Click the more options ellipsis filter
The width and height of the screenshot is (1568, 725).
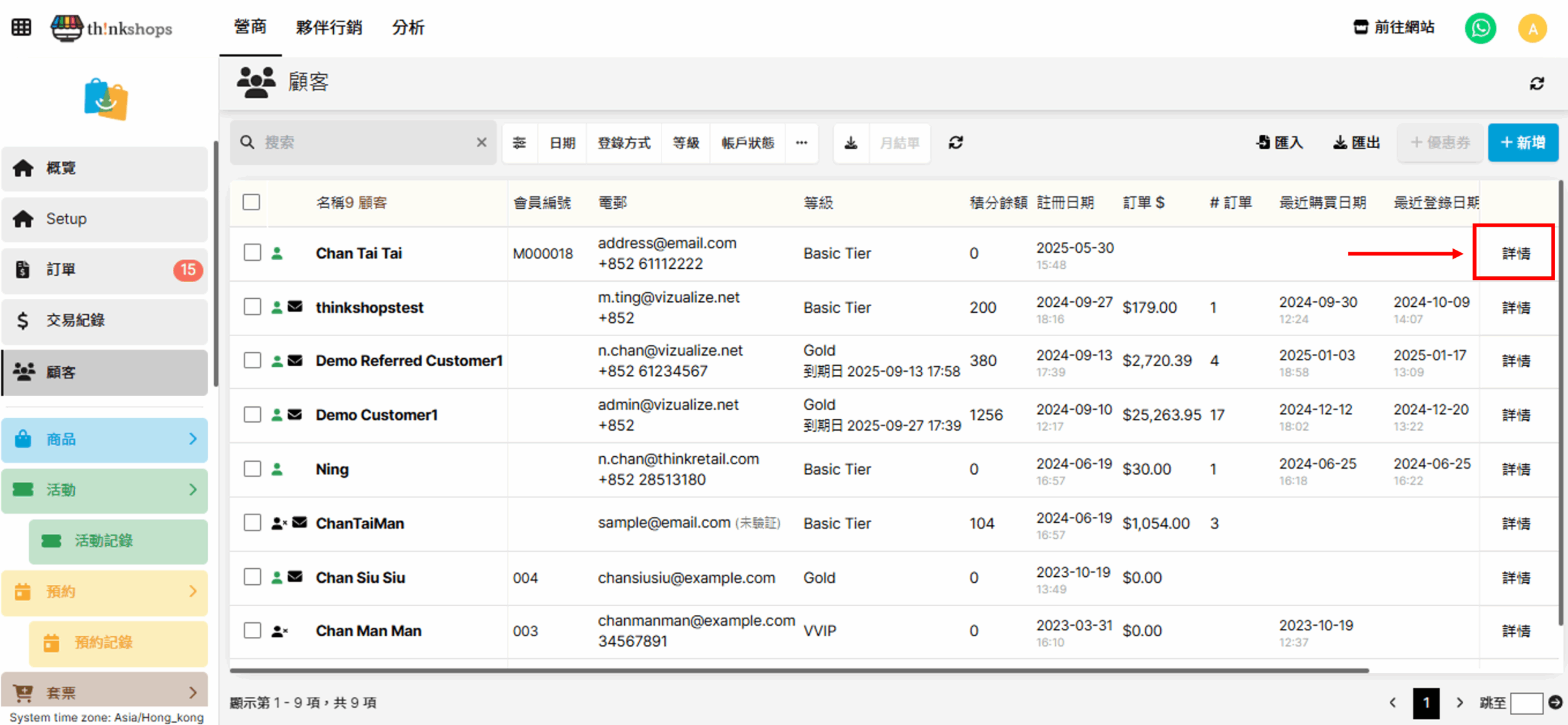pyautogui.click(x=801, y=143)
